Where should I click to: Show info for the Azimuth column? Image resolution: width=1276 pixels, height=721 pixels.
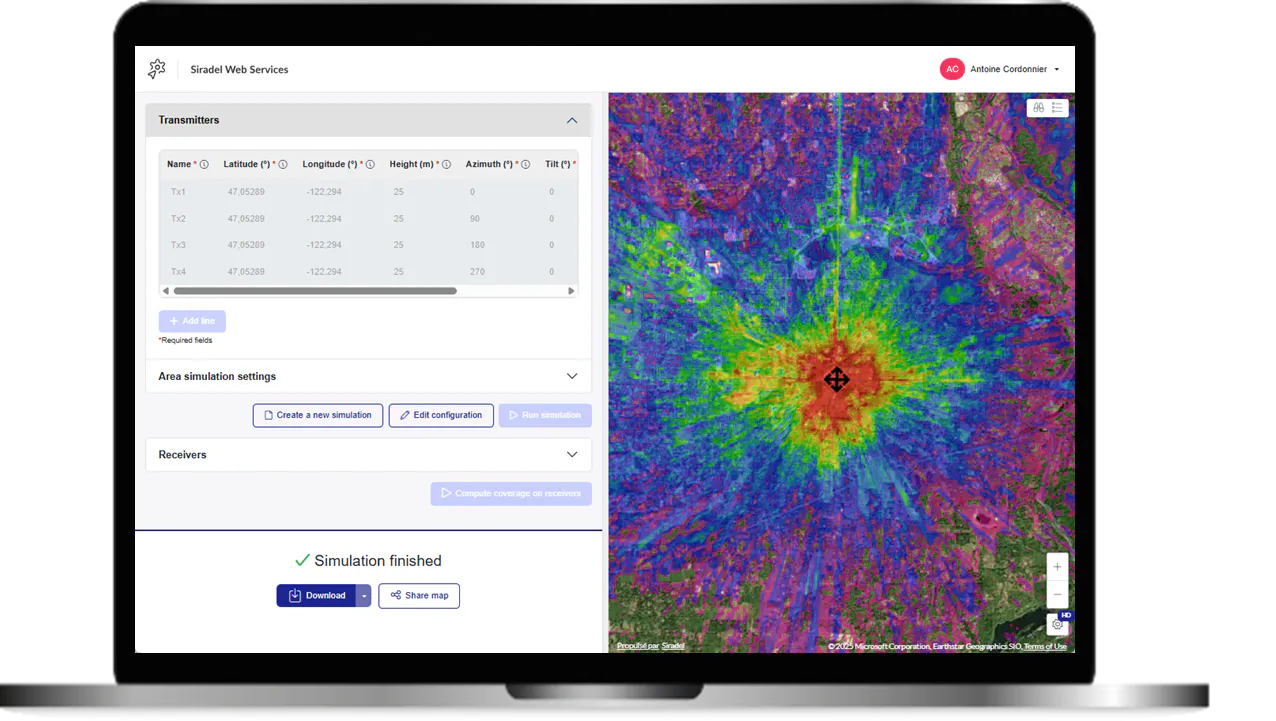point(525,165)
